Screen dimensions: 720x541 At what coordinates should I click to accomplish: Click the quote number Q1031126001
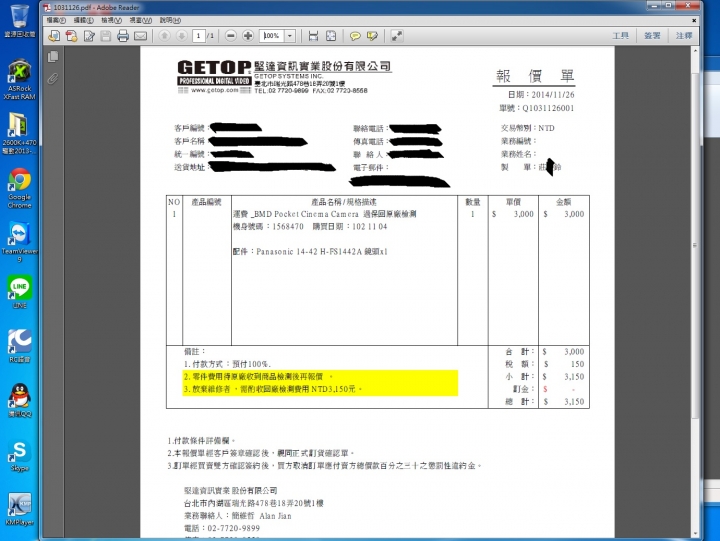pyautogui.click(x=548, y=108)
